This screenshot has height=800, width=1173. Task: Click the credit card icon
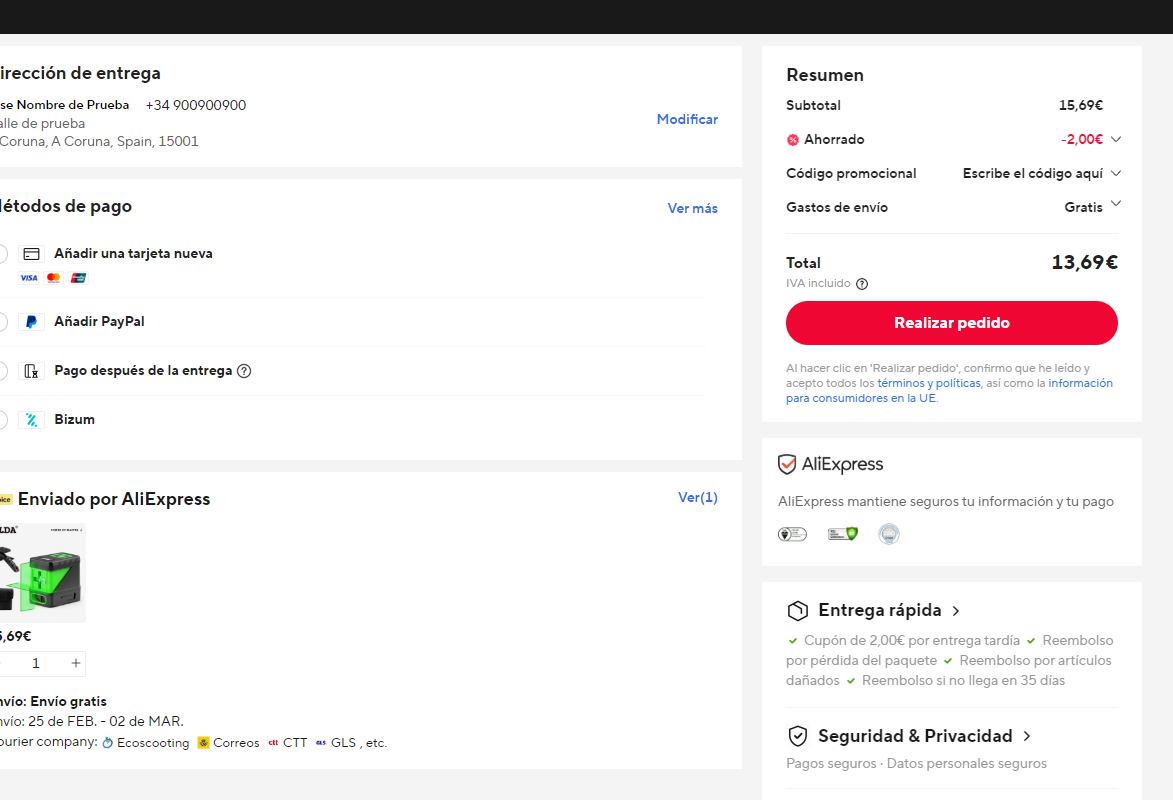[31, 254]
